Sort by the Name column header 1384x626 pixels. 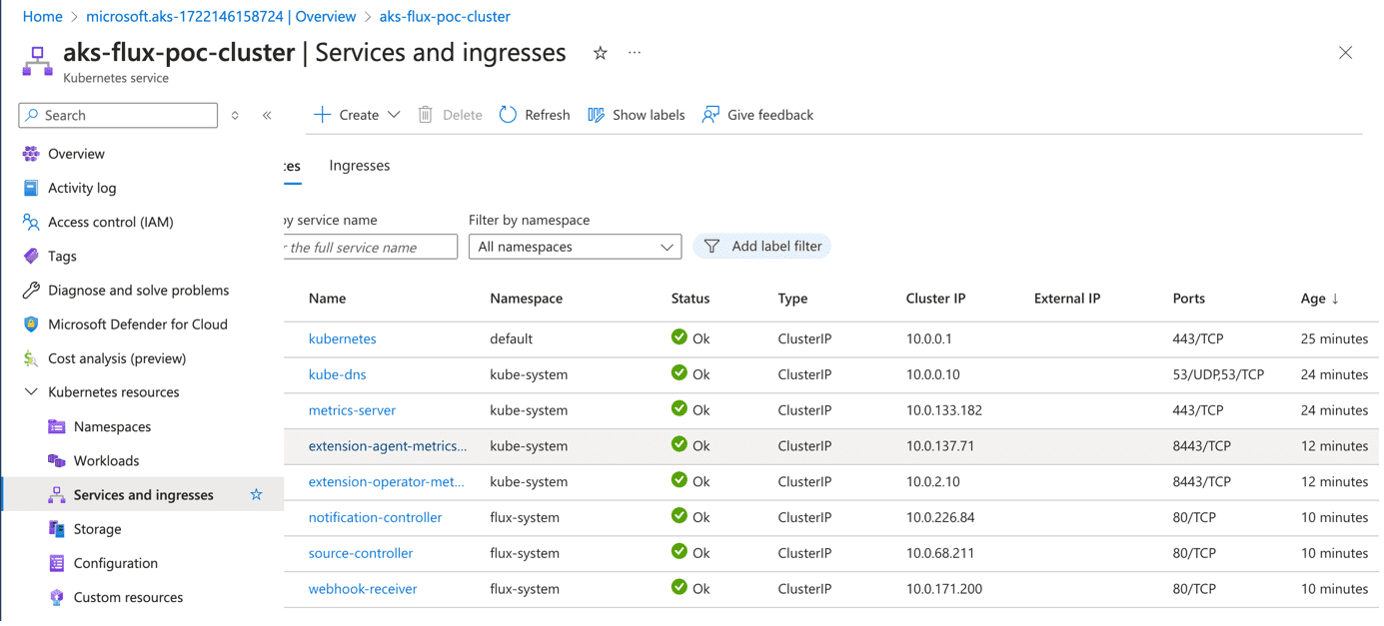pyautogui.click(x=327, y=298)
